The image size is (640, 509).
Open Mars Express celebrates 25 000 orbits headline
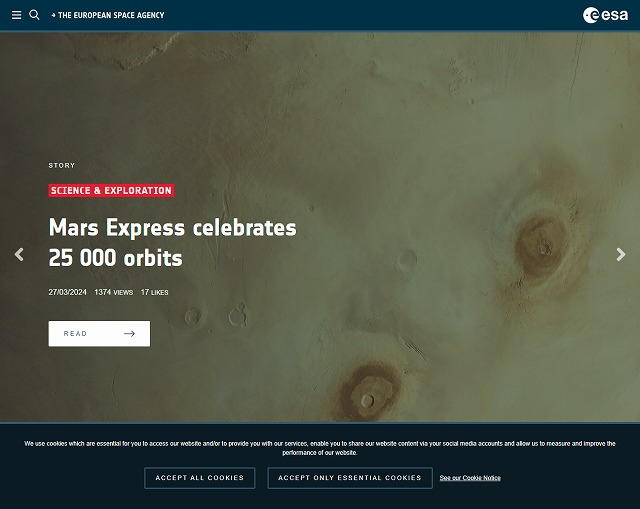coord(172,242)
